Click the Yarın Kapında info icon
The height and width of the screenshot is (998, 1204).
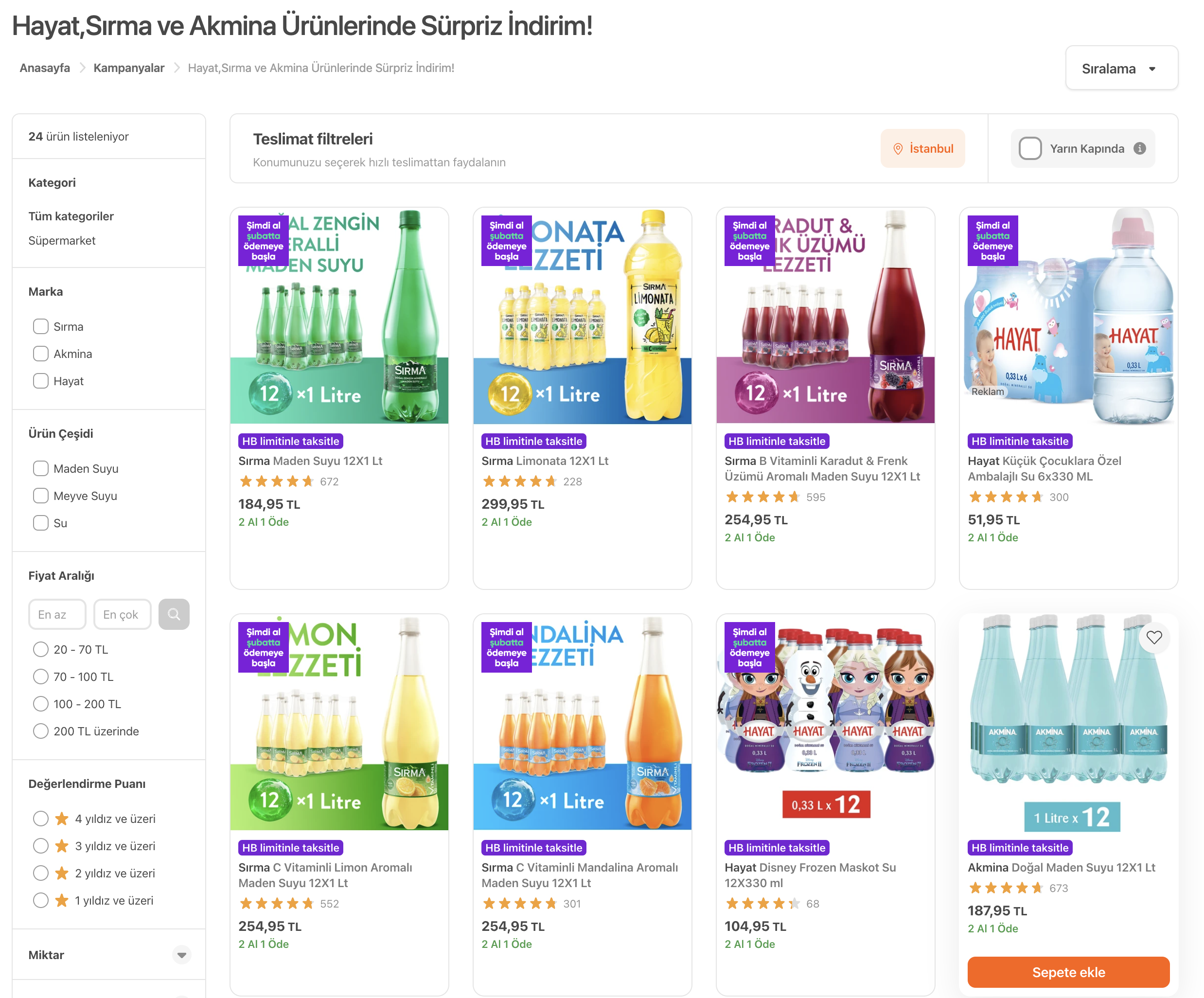(1140, 148)
